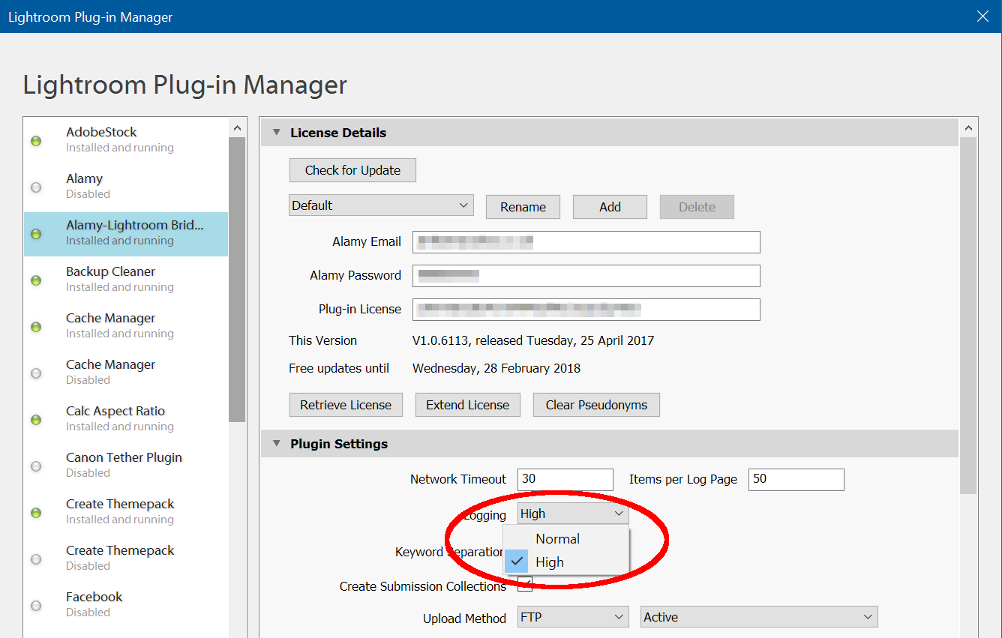Image resolution: width=1002 pixels, height=638 pixels.
Task: Select the Canon Tether Plugin entry
Action: point(126,465)
